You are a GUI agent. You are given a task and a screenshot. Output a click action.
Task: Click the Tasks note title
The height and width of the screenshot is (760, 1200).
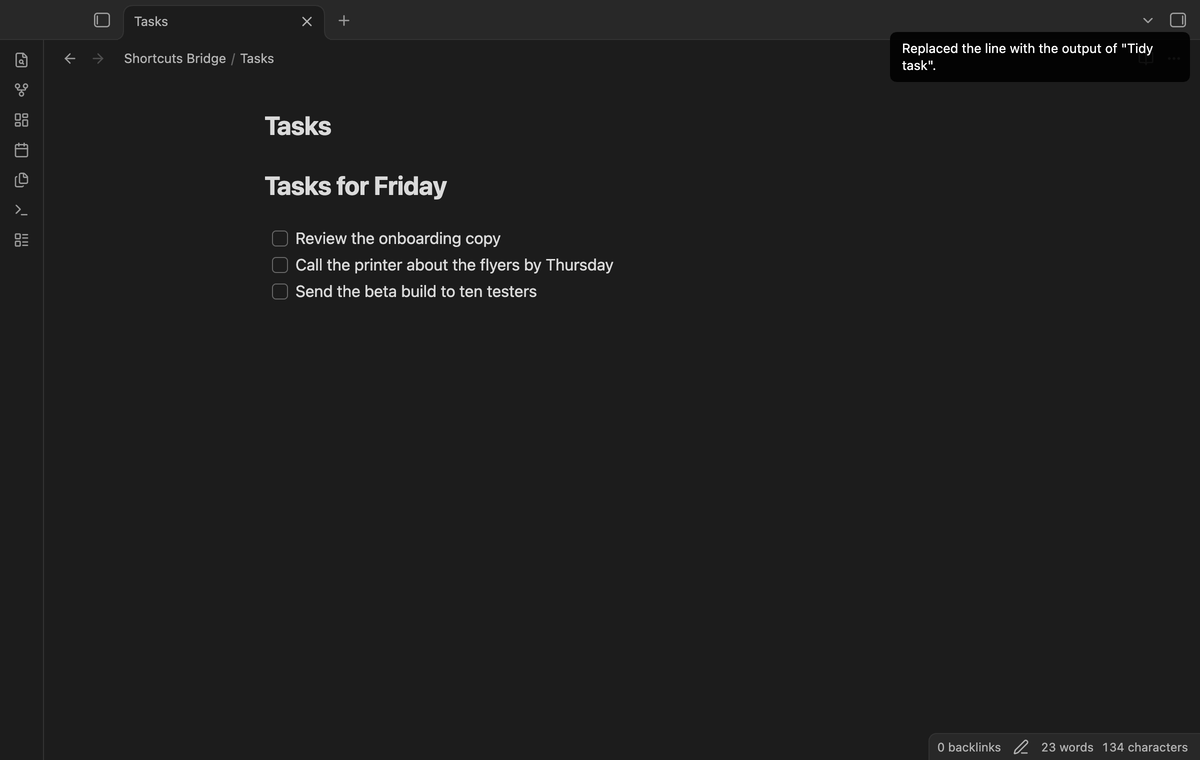point(298,126)
